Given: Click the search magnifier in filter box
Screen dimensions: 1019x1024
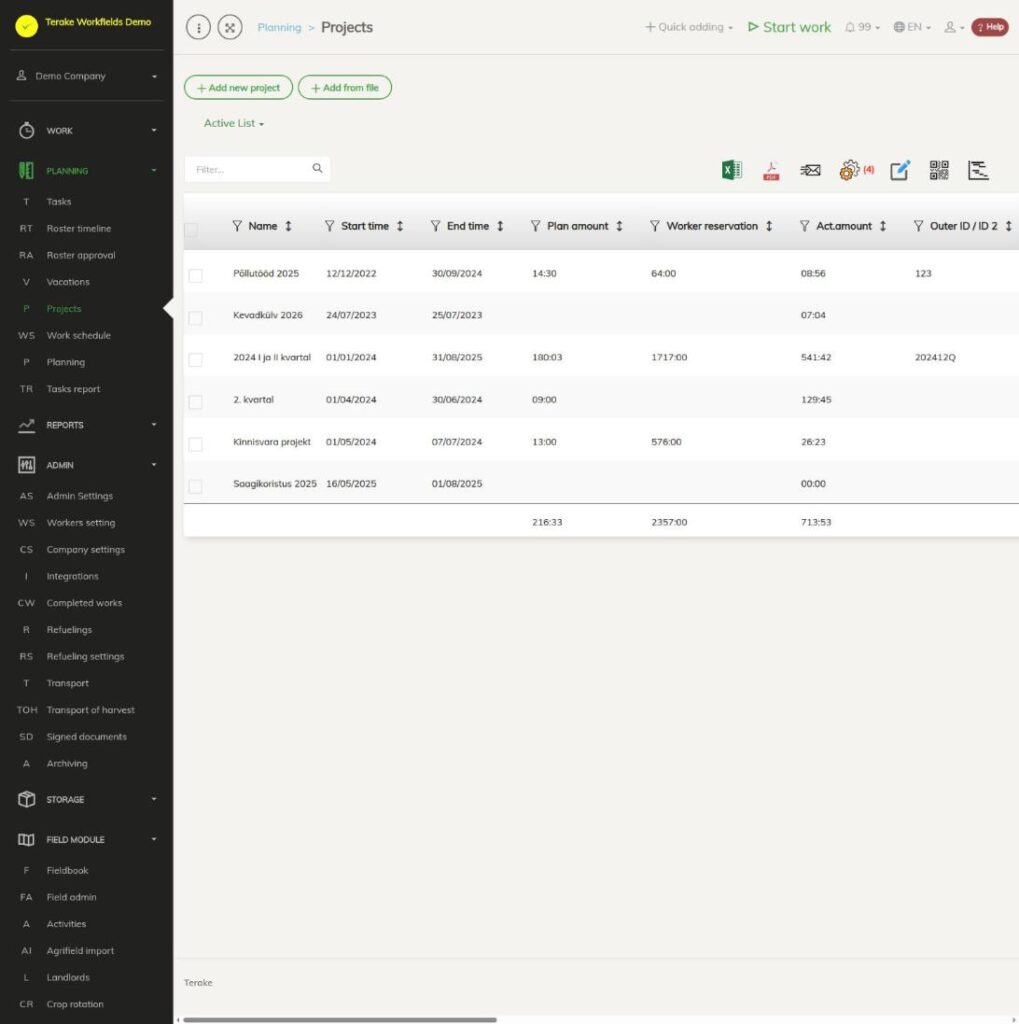Looking at the screenshot, I should (317, 168).
